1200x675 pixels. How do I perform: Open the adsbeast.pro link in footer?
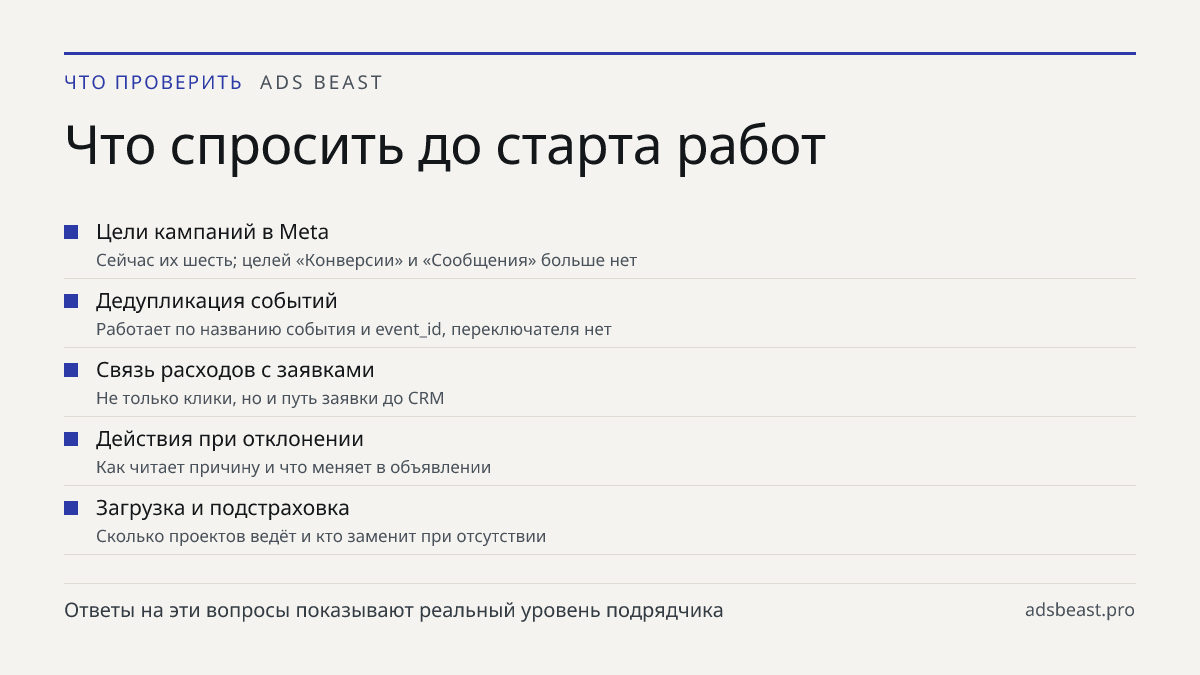(x=1080, y=610)
